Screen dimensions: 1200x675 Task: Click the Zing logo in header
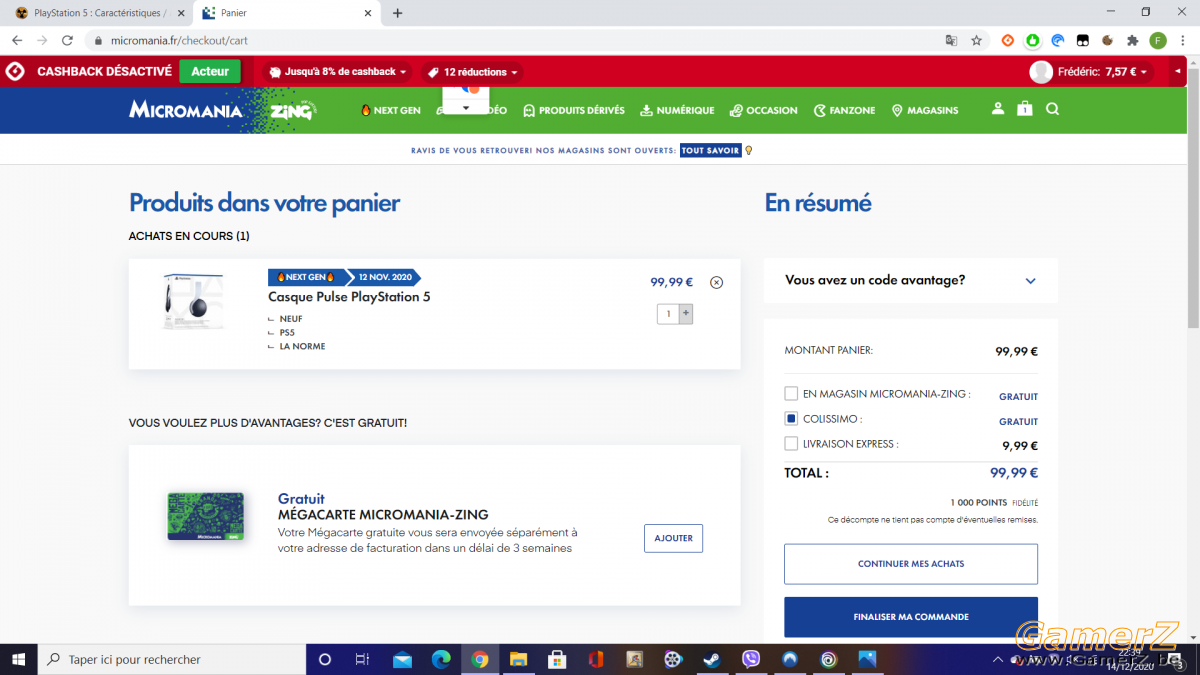click(x=293, y=109)
